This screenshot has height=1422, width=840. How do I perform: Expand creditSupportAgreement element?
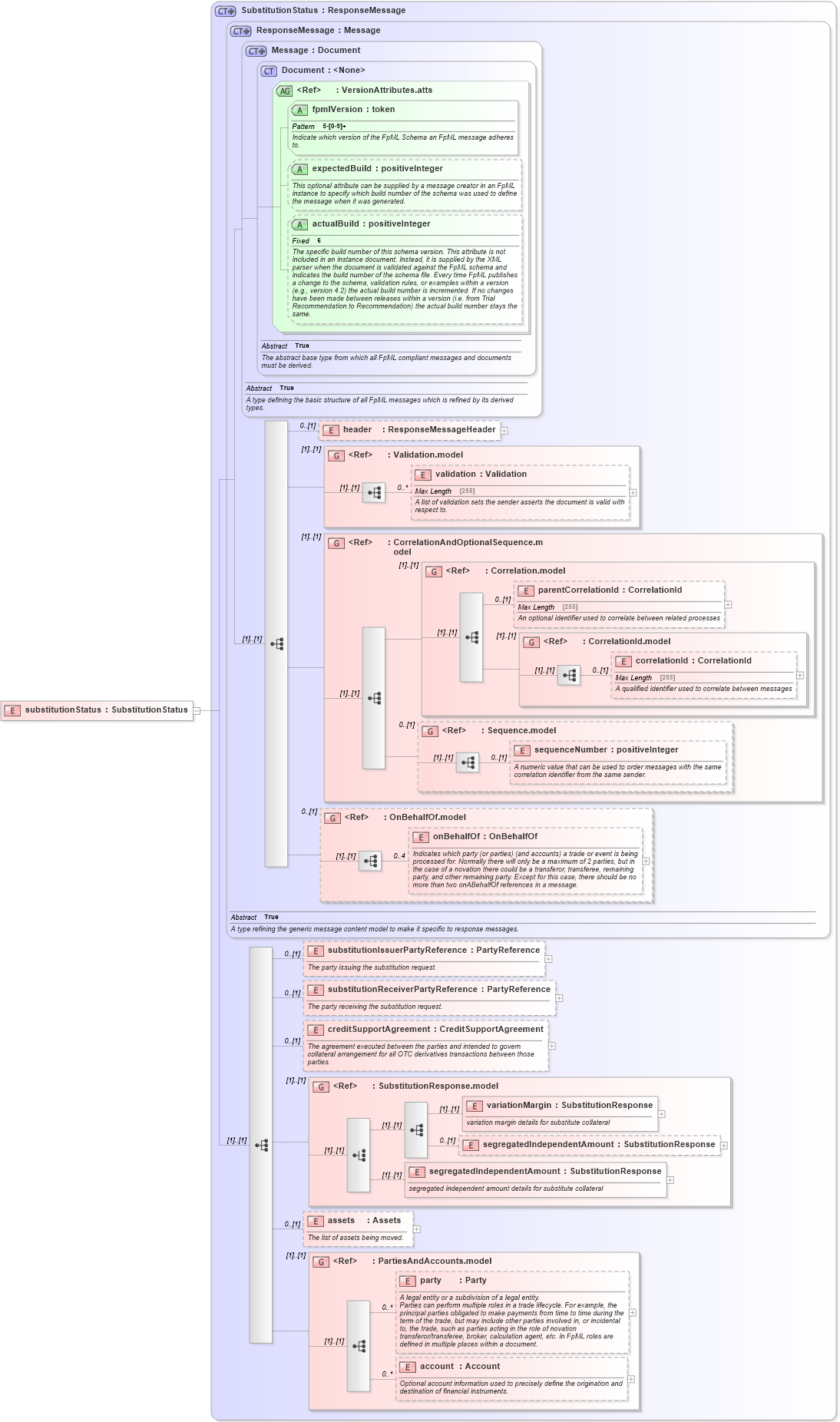(551, 1046)
